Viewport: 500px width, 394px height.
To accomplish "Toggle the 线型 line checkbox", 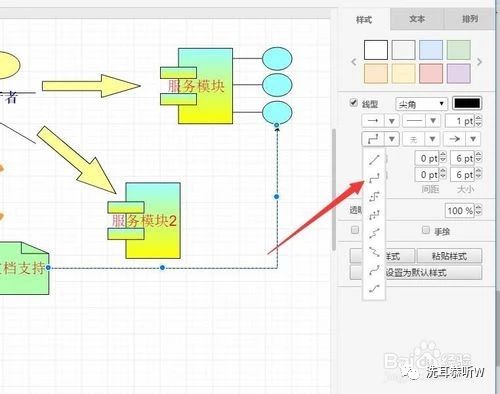I will [354, 103].
